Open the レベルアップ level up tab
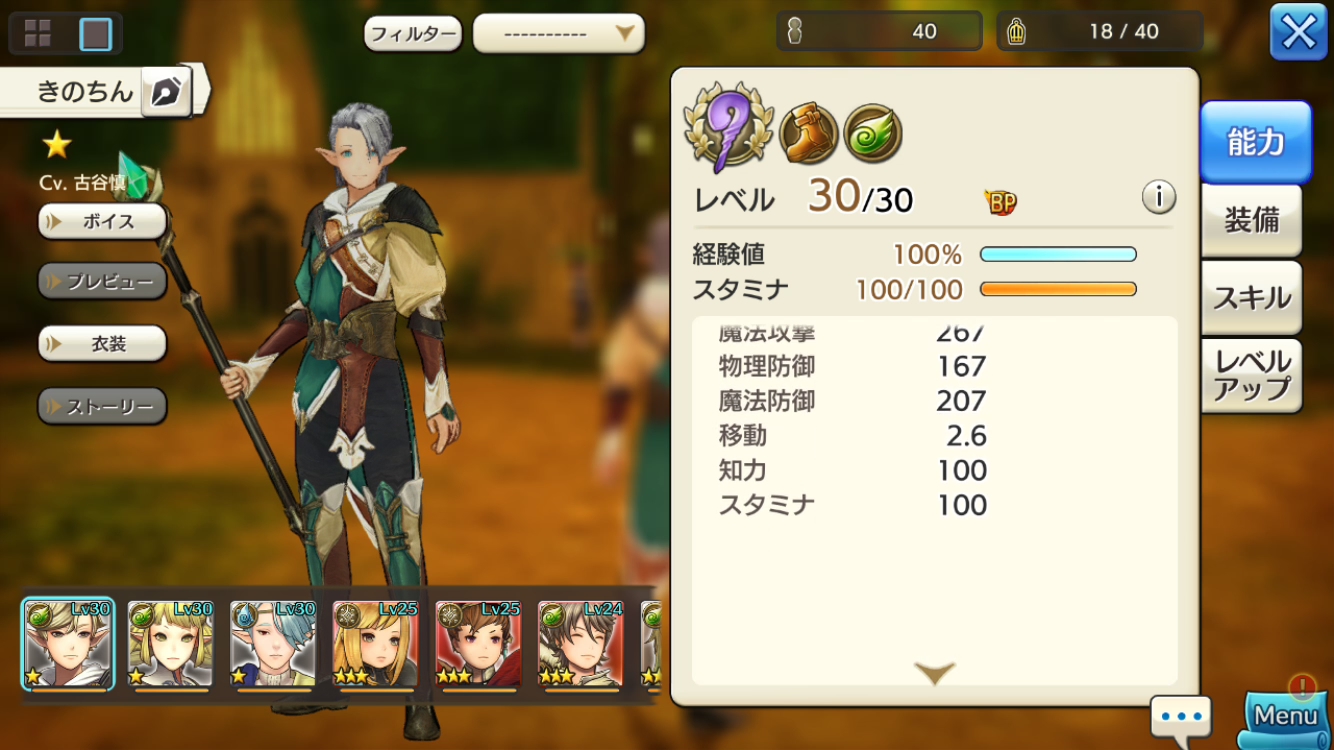This screenshot has height=750, width=1334. click(x=1251, y=375)
